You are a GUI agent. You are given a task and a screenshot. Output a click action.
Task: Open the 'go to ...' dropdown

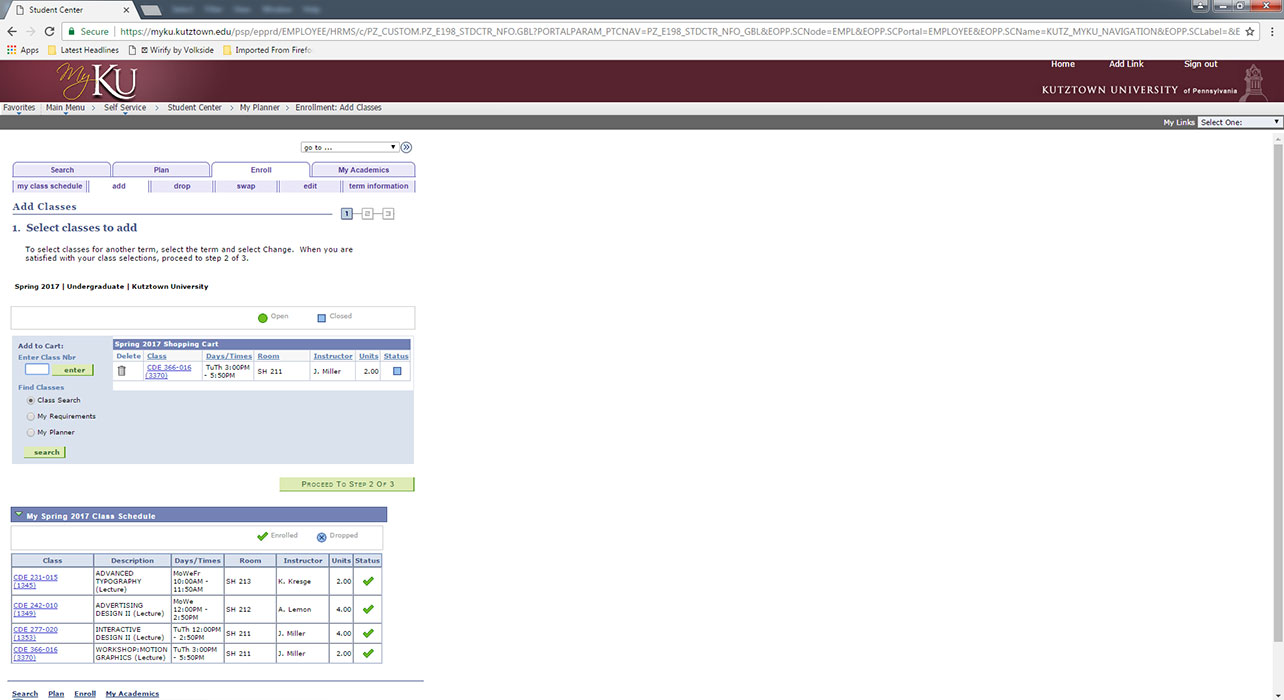(x=350, y=147)
